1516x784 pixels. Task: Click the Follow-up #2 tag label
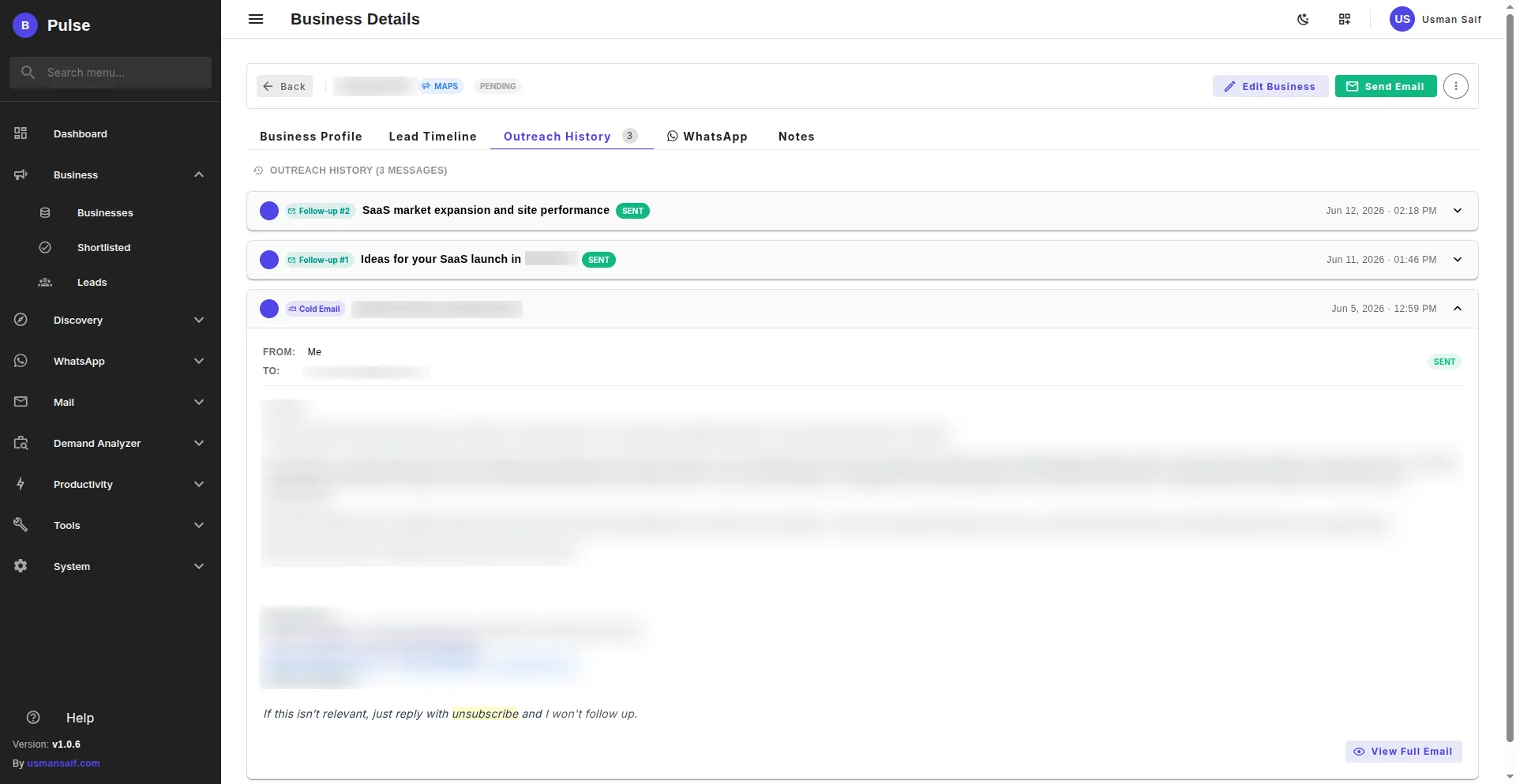click(x=319, y=211)
